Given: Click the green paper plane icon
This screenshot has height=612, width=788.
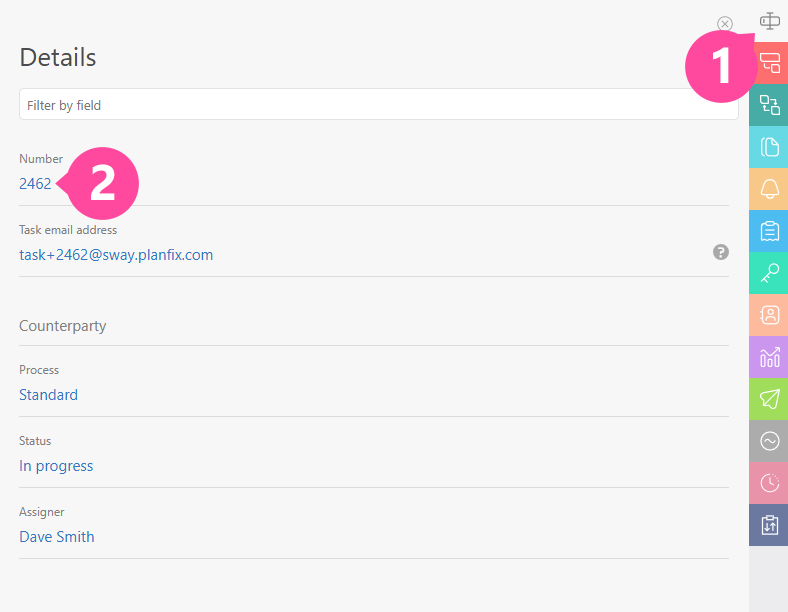Looking at the screenshot, I should click(x=769, y=399).
